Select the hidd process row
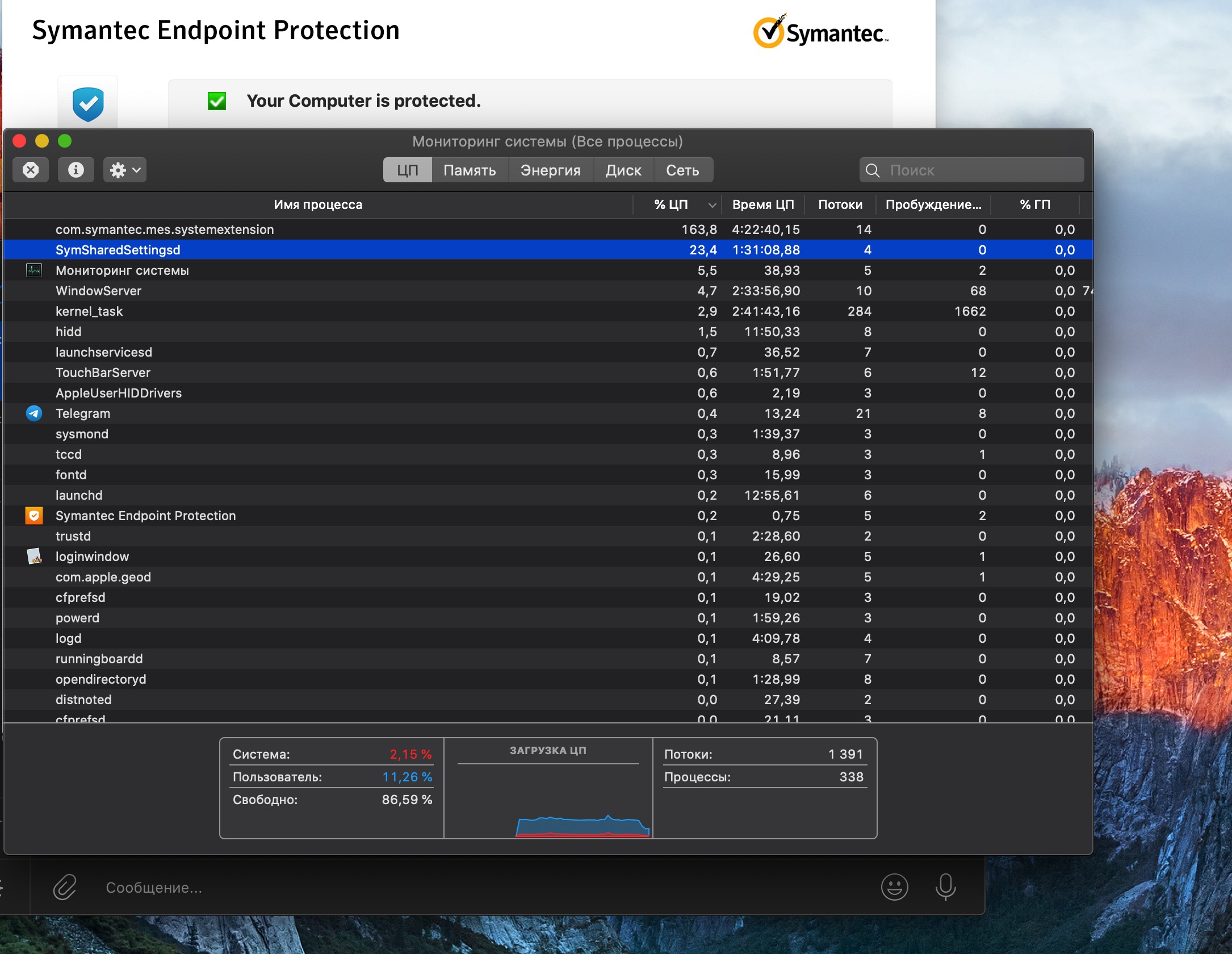 [x=548, y=332]
